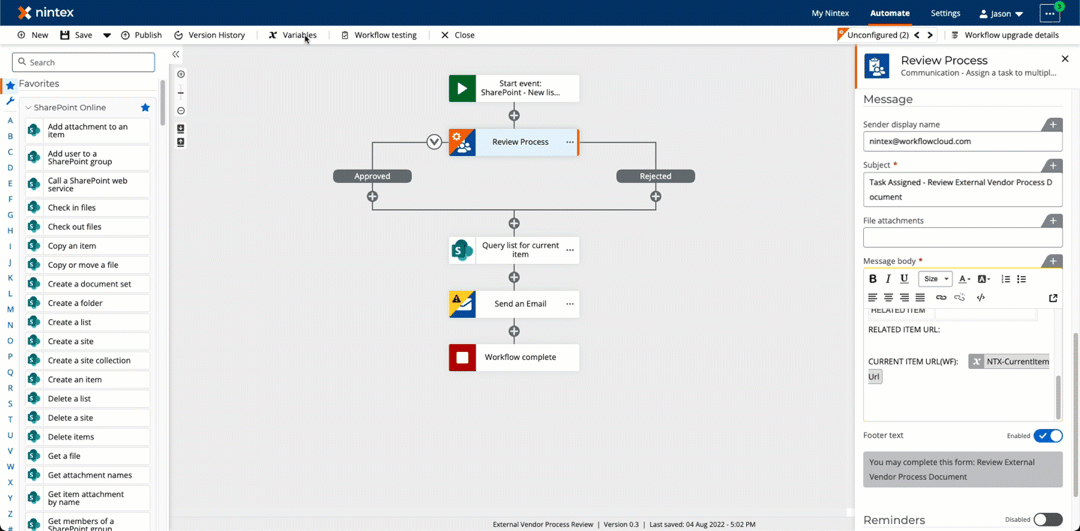Insert numbered list in message body

click(1006, 279)
